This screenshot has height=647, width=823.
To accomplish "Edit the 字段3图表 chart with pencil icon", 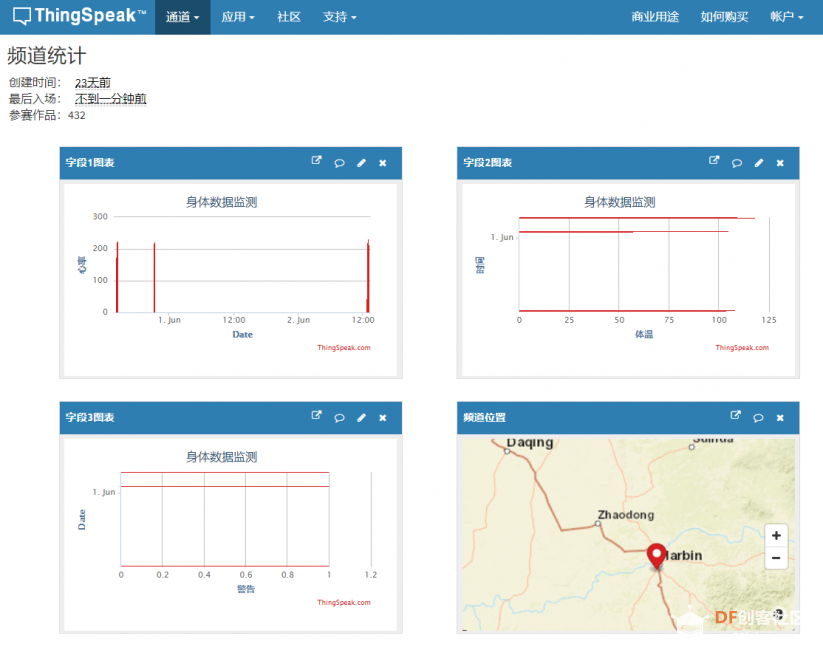I will 361,418.
